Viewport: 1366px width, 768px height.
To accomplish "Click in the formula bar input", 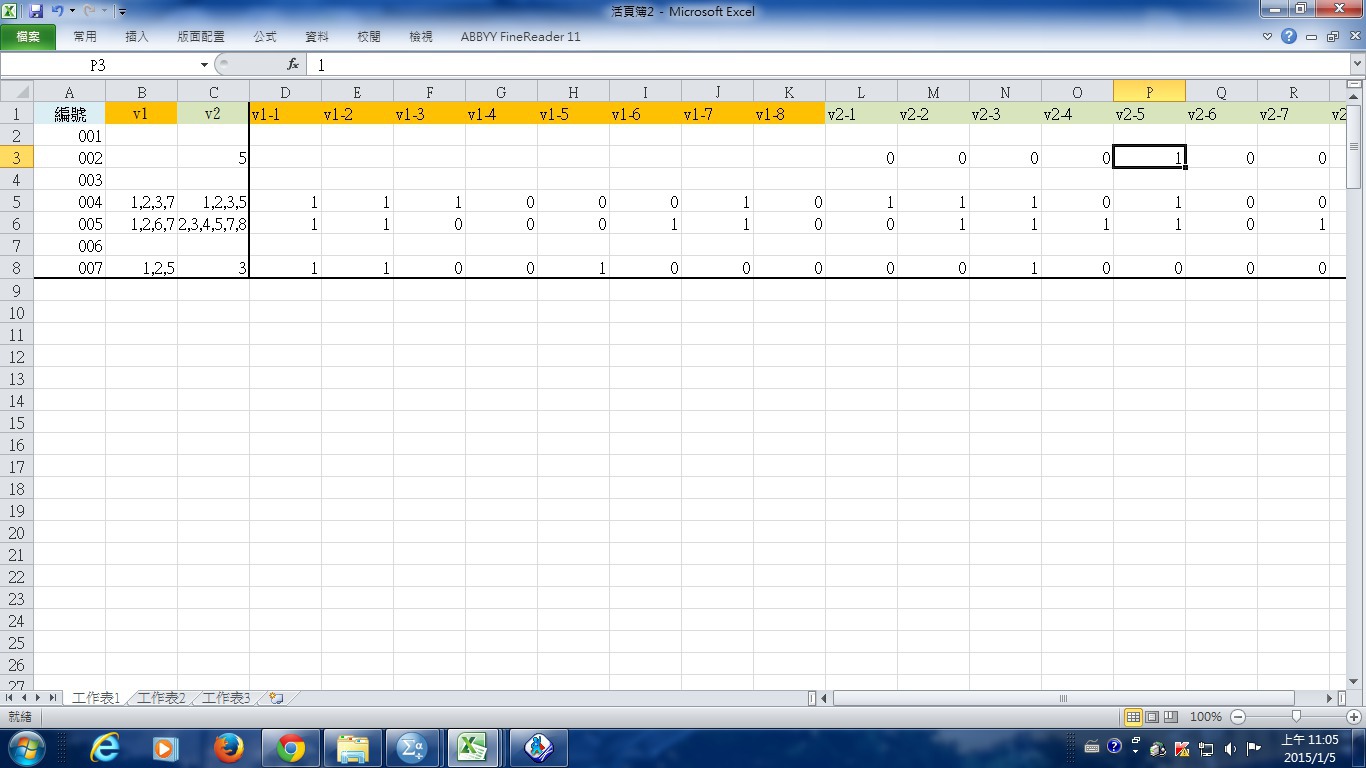I will pos(828,64).
